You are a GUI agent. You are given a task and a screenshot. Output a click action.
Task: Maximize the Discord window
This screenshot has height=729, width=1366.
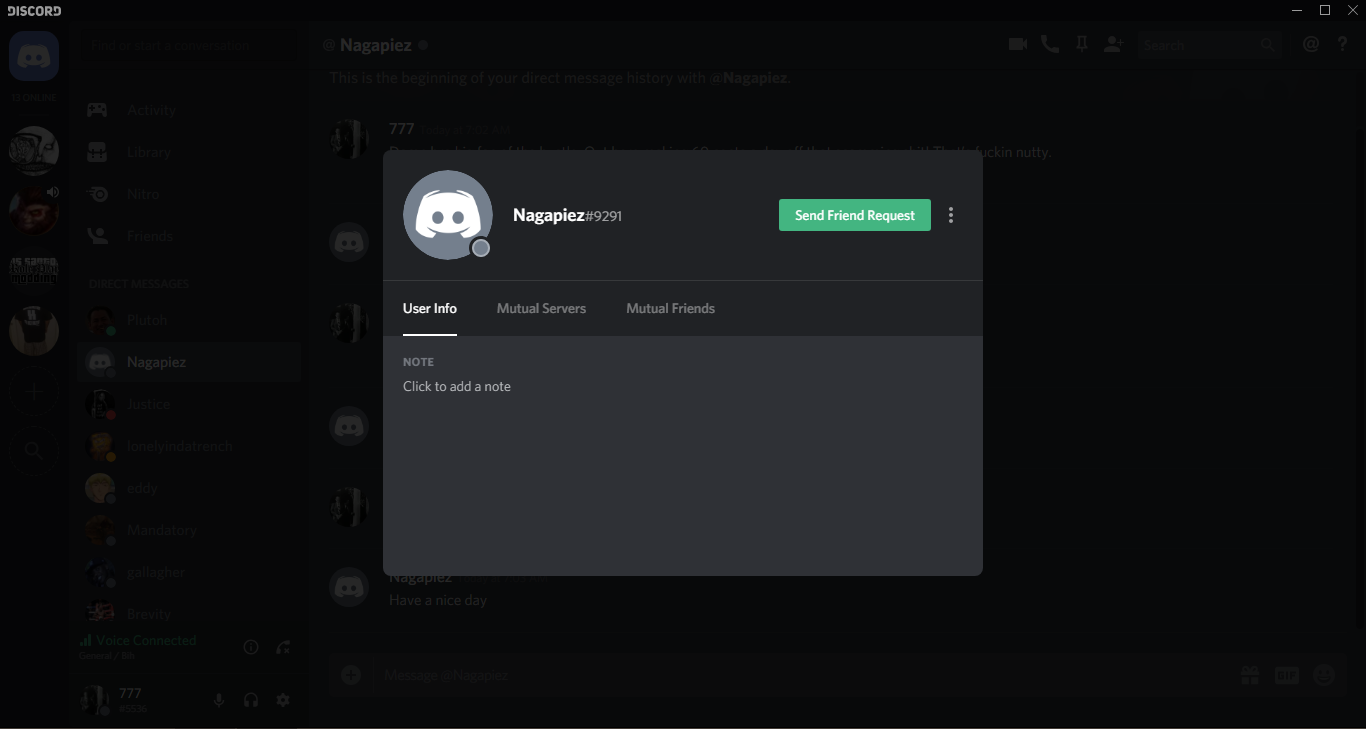(x=1325, y=10)
